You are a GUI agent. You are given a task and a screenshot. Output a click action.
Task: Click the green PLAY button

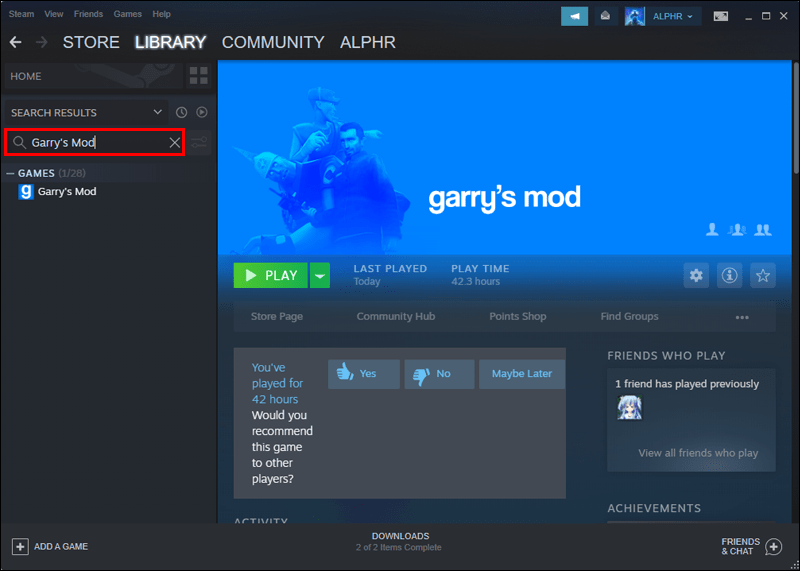[270, 276]
